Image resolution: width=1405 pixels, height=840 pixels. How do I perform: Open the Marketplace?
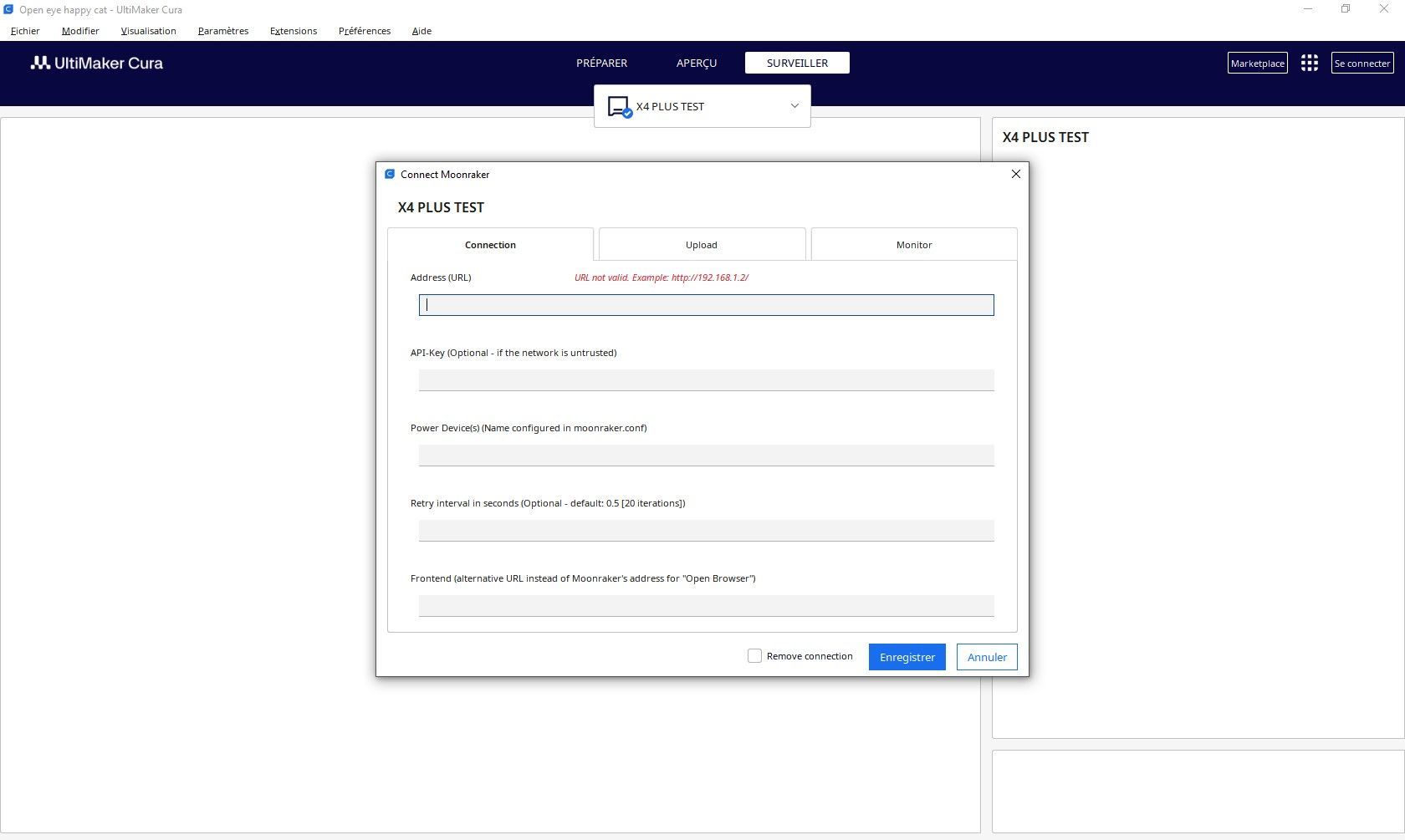1257,63
